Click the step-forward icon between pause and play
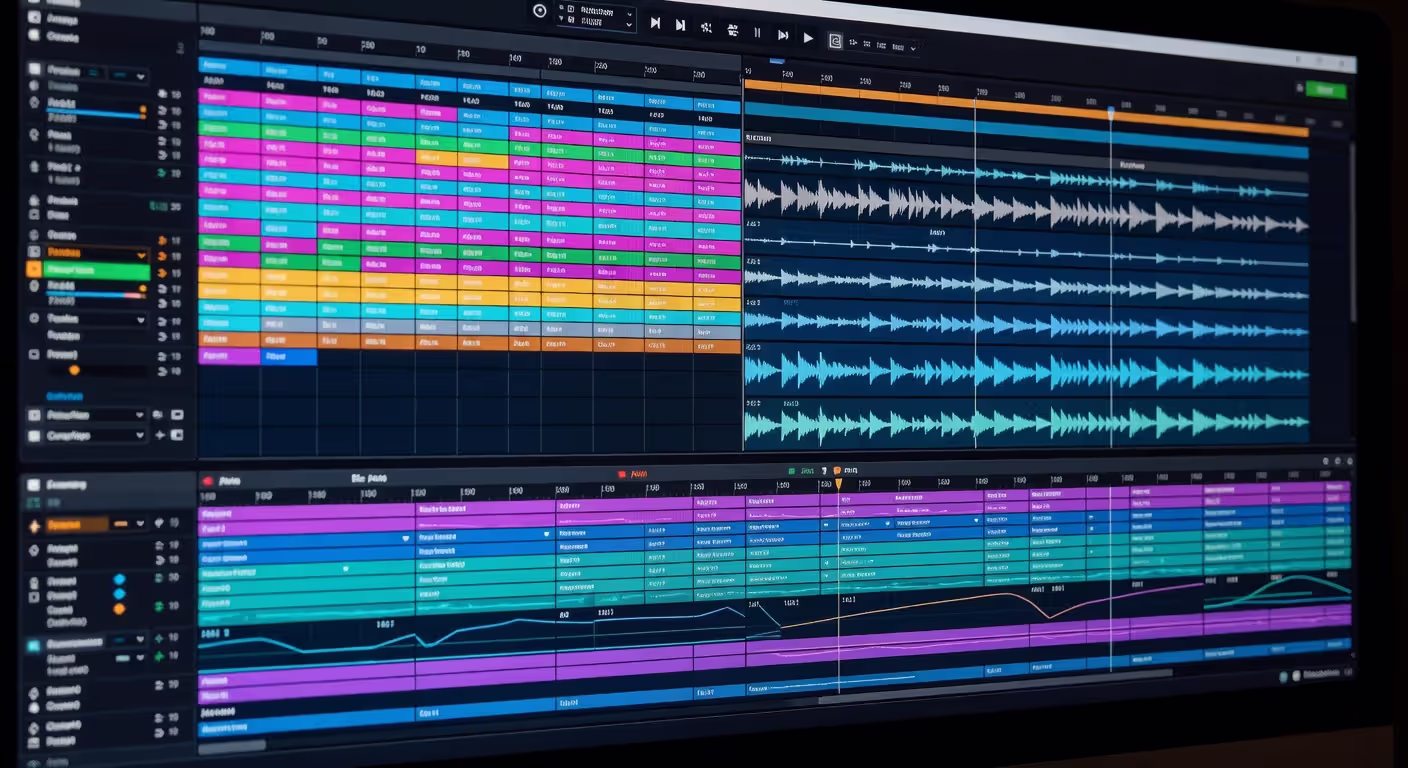 pos(783,35)
